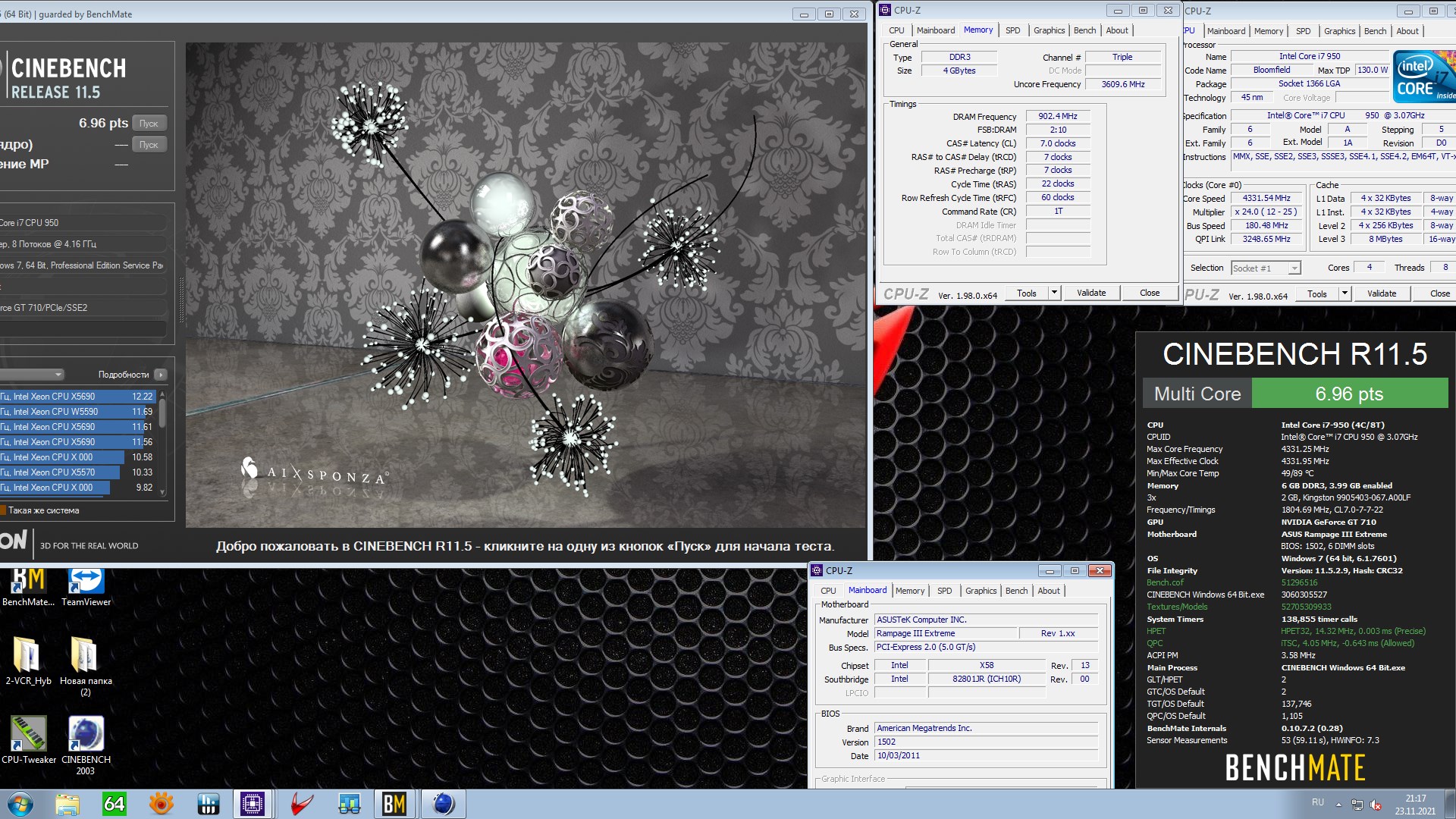Expand hidden system tray icons arrow
The height and width of the screenshot is (819, 1456).
click(x=1338, y=805)
